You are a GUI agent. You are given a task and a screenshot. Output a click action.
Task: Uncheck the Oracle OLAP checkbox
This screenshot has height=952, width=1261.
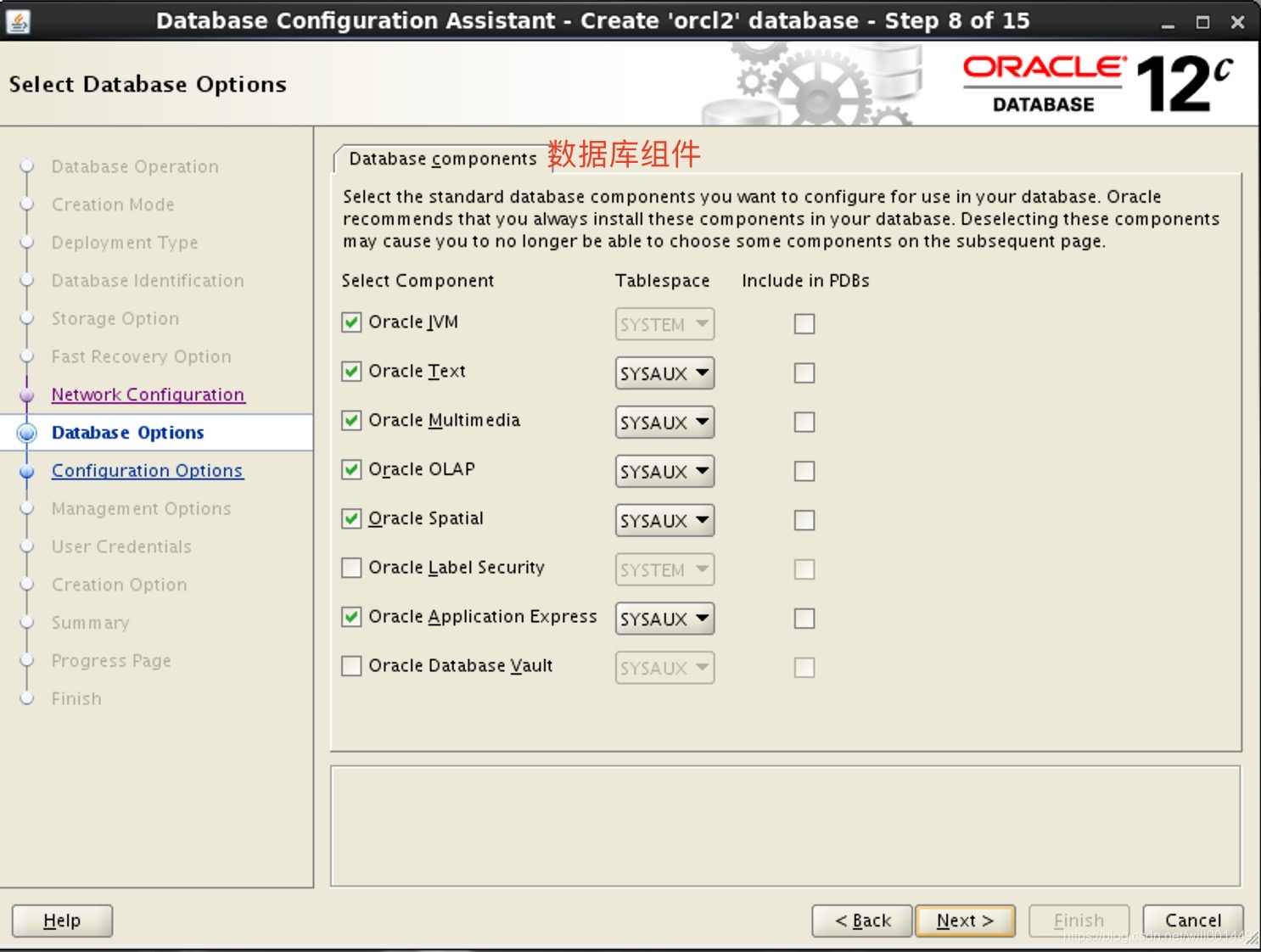pyautogui.click(x=351, y=470)
